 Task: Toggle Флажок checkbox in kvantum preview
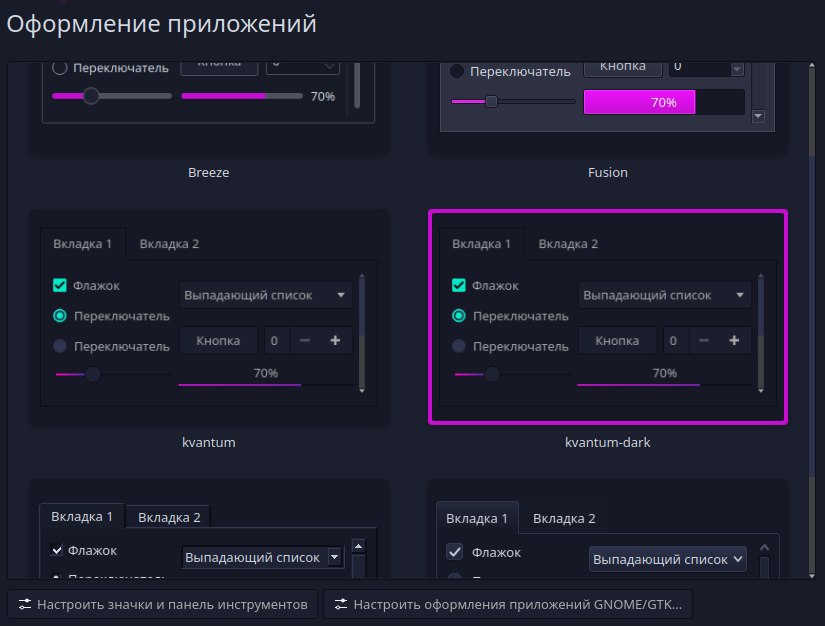(x=60, y=285)
